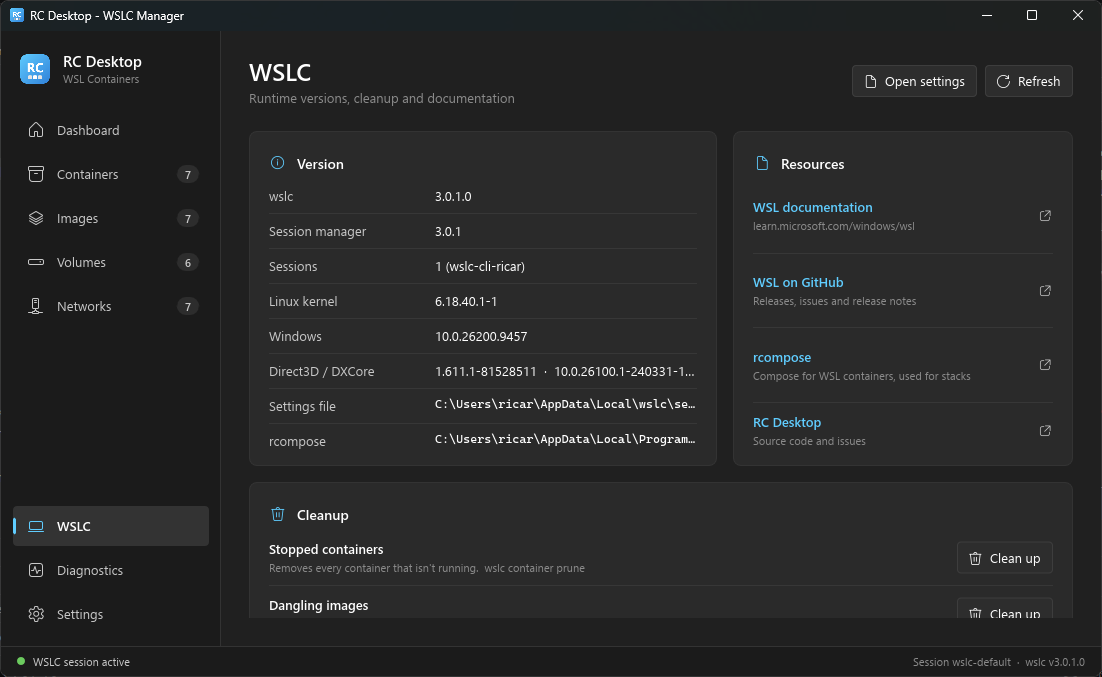The height and width of the screenshot is (677, 1102).
Task: Clean up stopped containers
Action: point(1004,558)
